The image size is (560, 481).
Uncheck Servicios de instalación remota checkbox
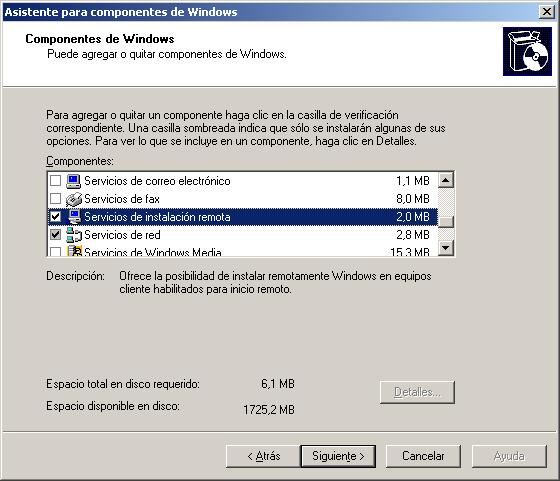tap(55, 216)
